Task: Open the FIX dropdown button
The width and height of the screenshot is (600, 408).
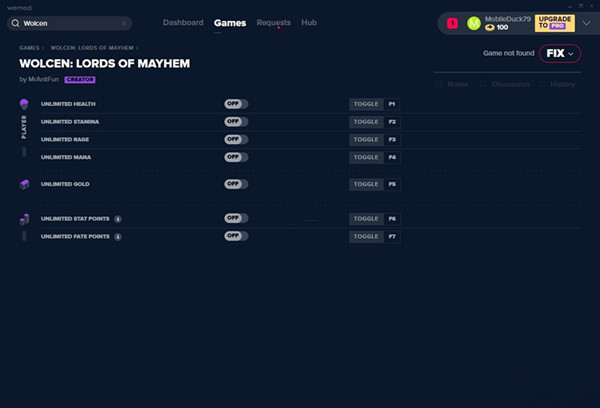Action: click(560, 53)
